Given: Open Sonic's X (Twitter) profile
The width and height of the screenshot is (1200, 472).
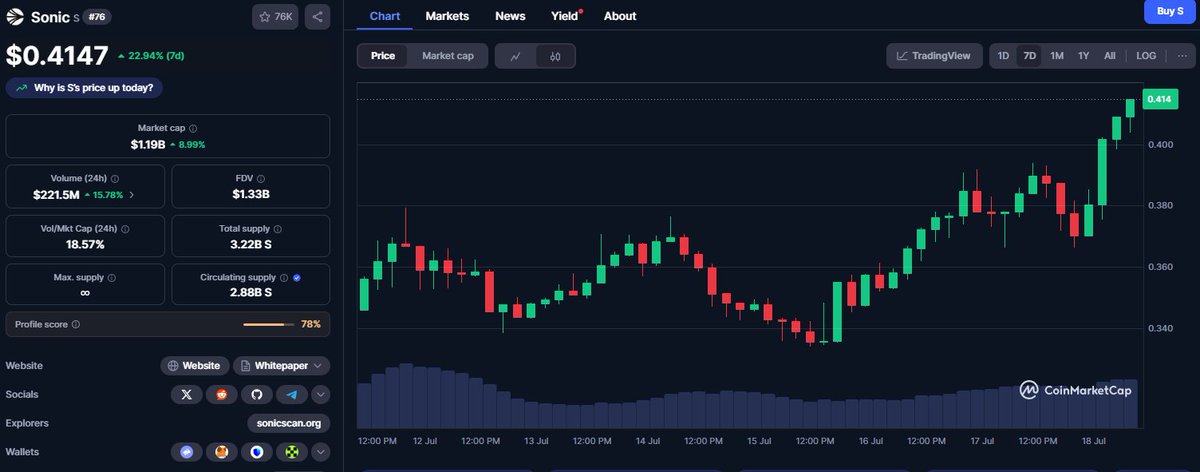Looking at the screenshot, I should 186,394.
